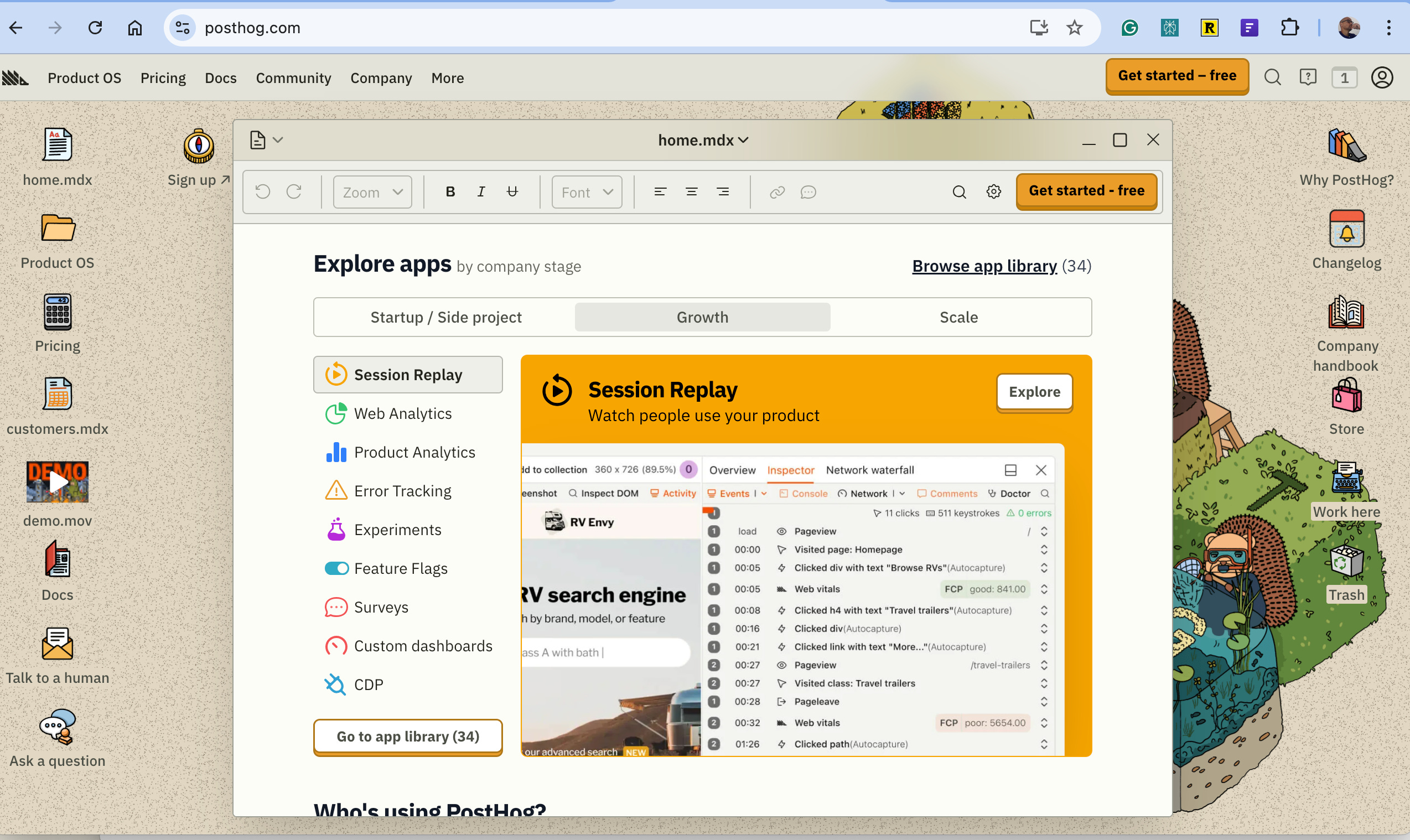Viewport: 1410px width, 840px height.
Task: Select Feature Flags in app list
Action: point(400,568)
